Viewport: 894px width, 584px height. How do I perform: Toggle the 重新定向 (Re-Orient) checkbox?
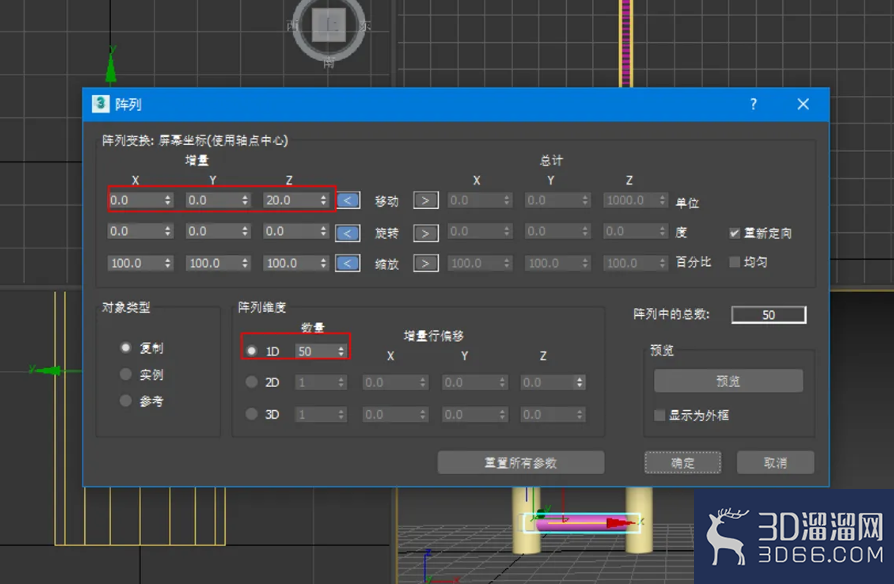pos(734,233)
